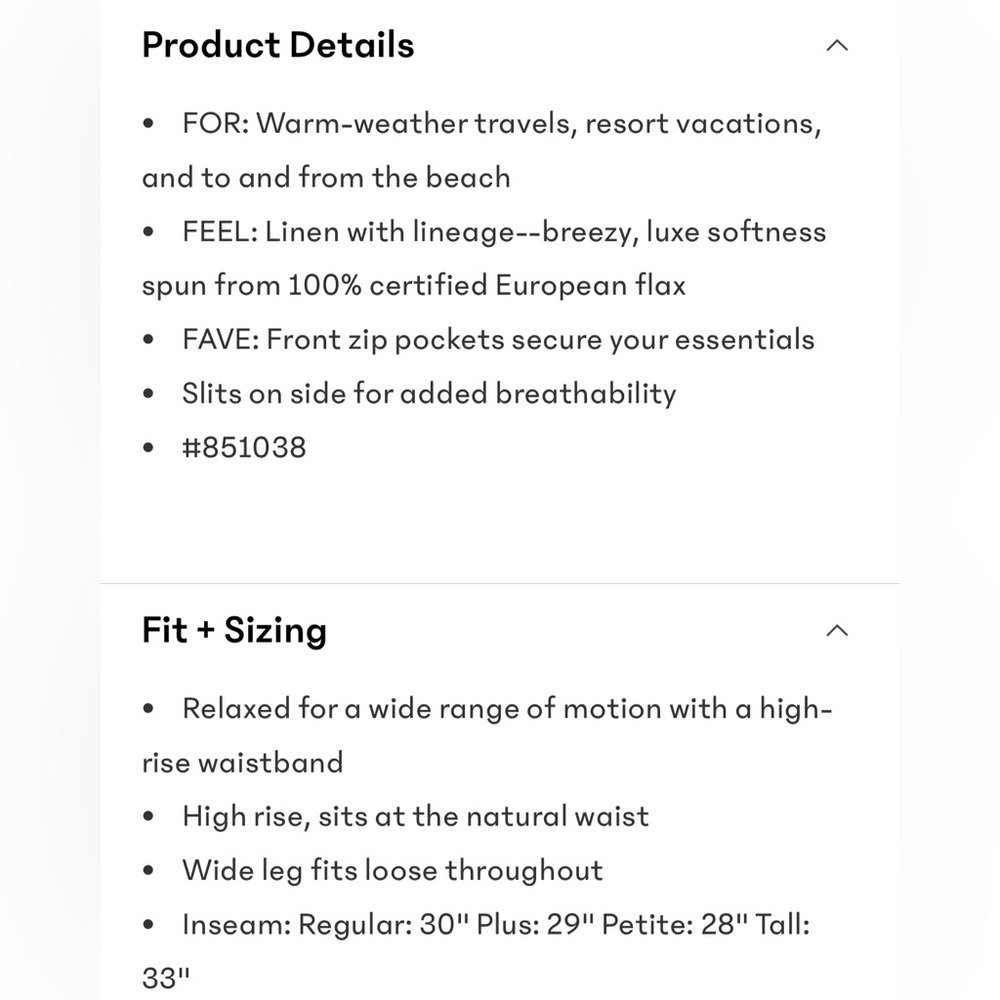Click the Product Details section heading
The width and height of the screenshot is (1000, 1000).
click(278, 45)
